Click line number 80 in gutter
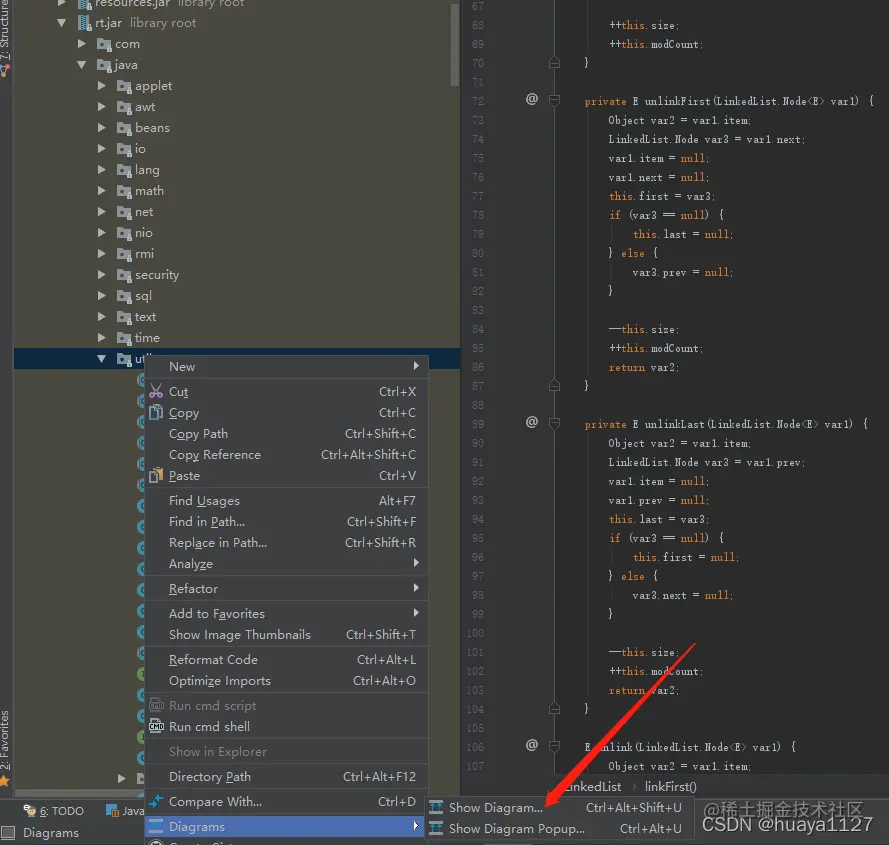889x845 pixels. pos(477,253)
